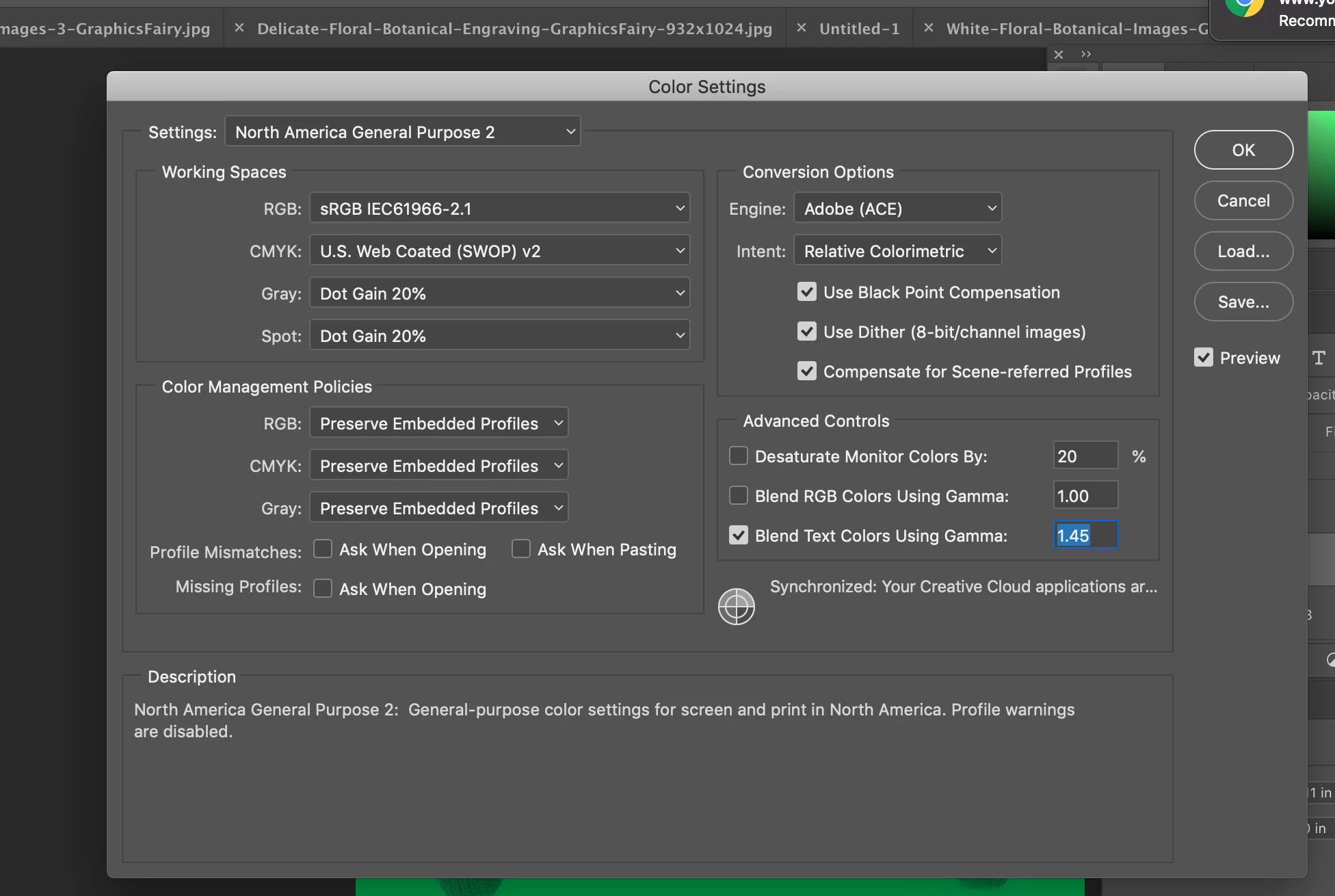The width and height of the screenshot is (1335, 896).
Task: Click the Load... button
Action: tap(1243, 251)
